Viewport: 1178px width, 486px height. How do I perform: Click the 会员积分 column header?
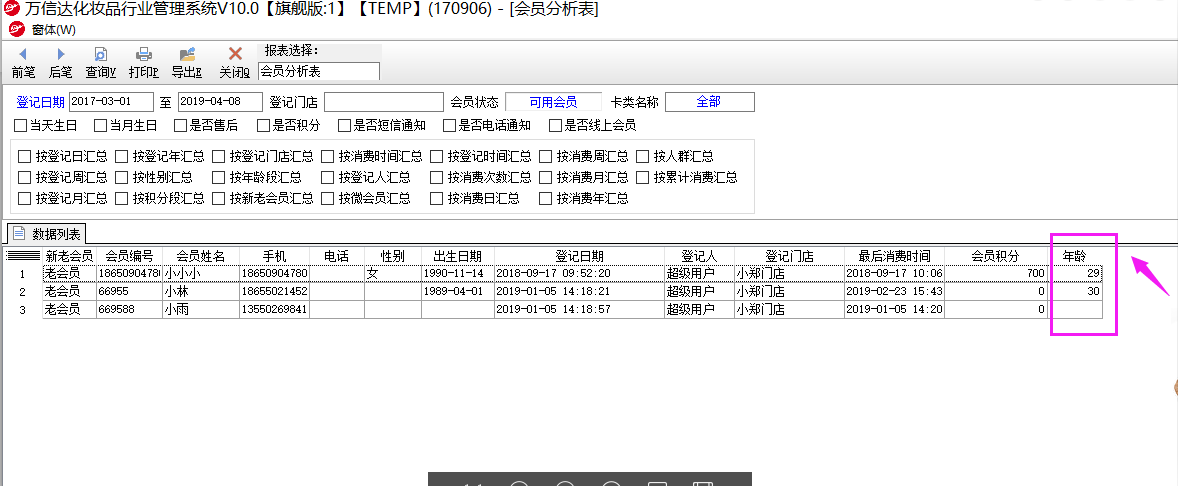(x=995, y=256)
